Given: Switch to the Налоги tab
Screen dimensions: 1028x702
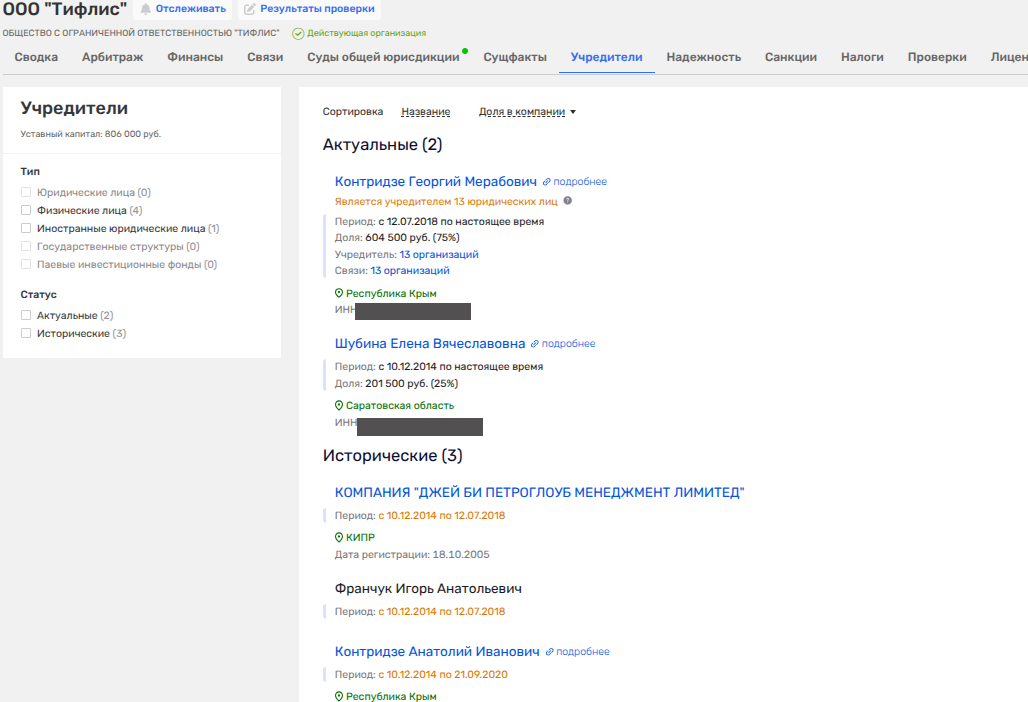Looking at the screenshot, I should (862, 57).
